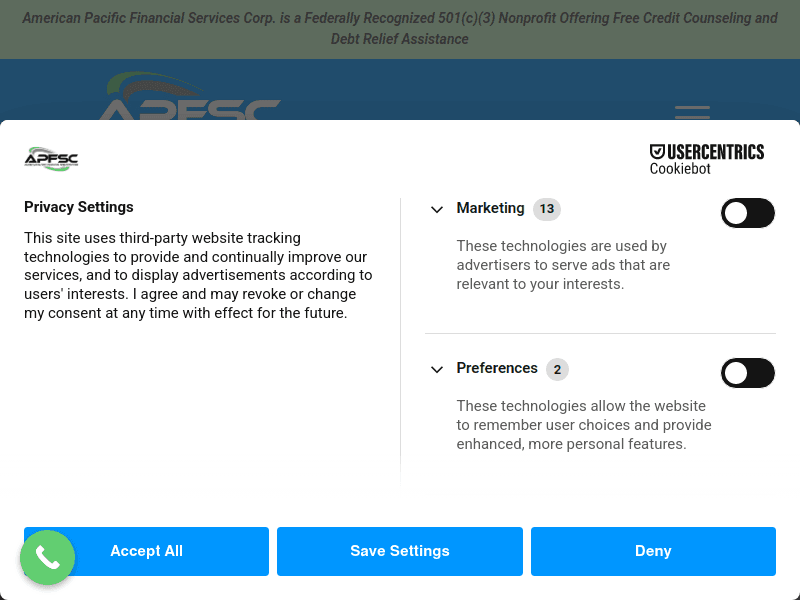The image size is (800, 600).
Task: Select the Privacy Settings heading
Action: pyautogui.click(x=78, y=207)
